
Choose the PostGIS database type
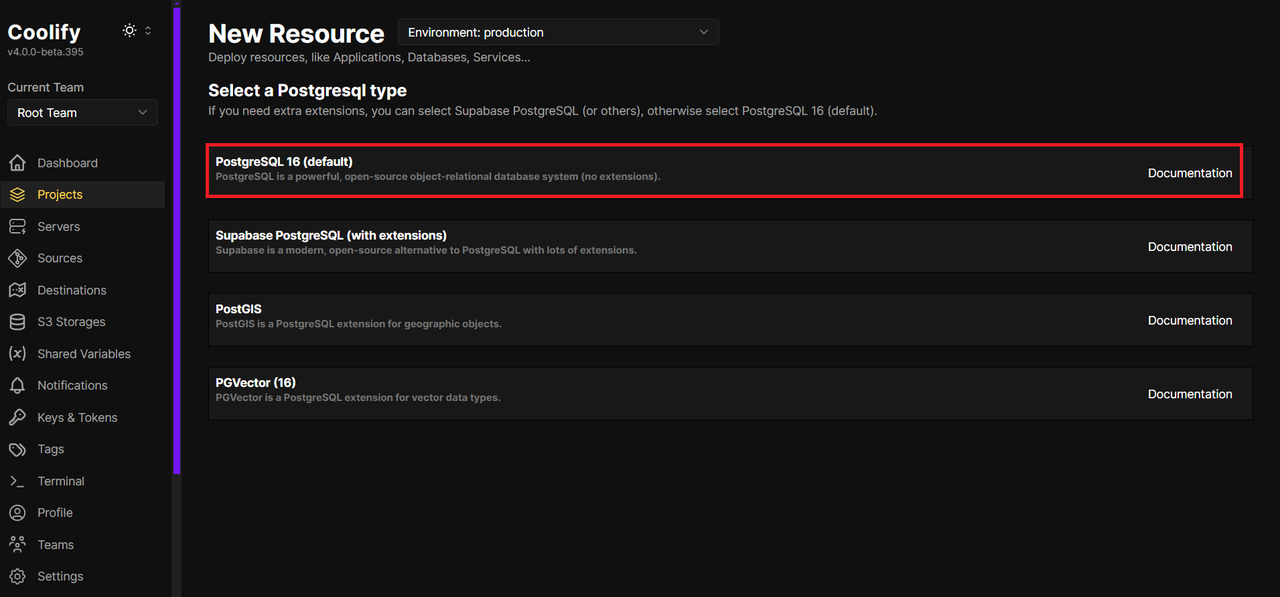tap(730, 320)
